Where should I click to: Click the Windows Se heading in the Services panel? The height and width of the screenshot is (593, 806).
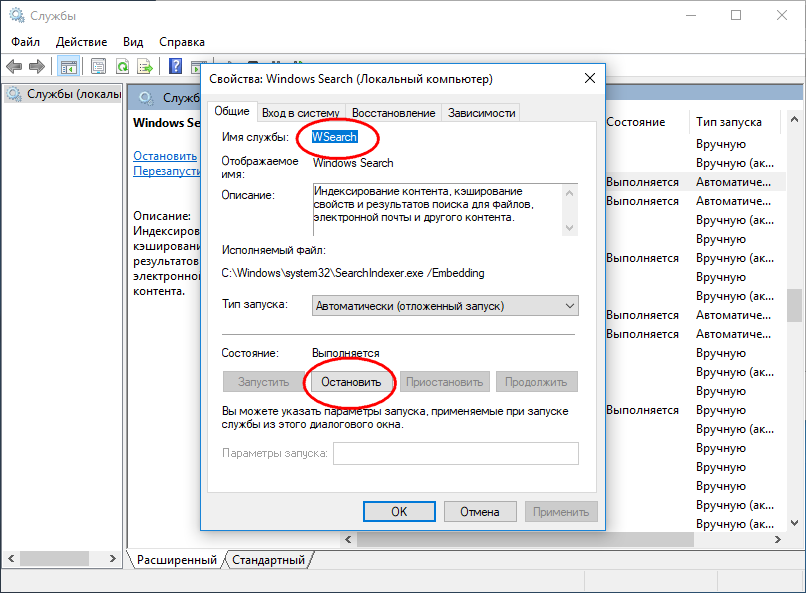tap(167, 123)
